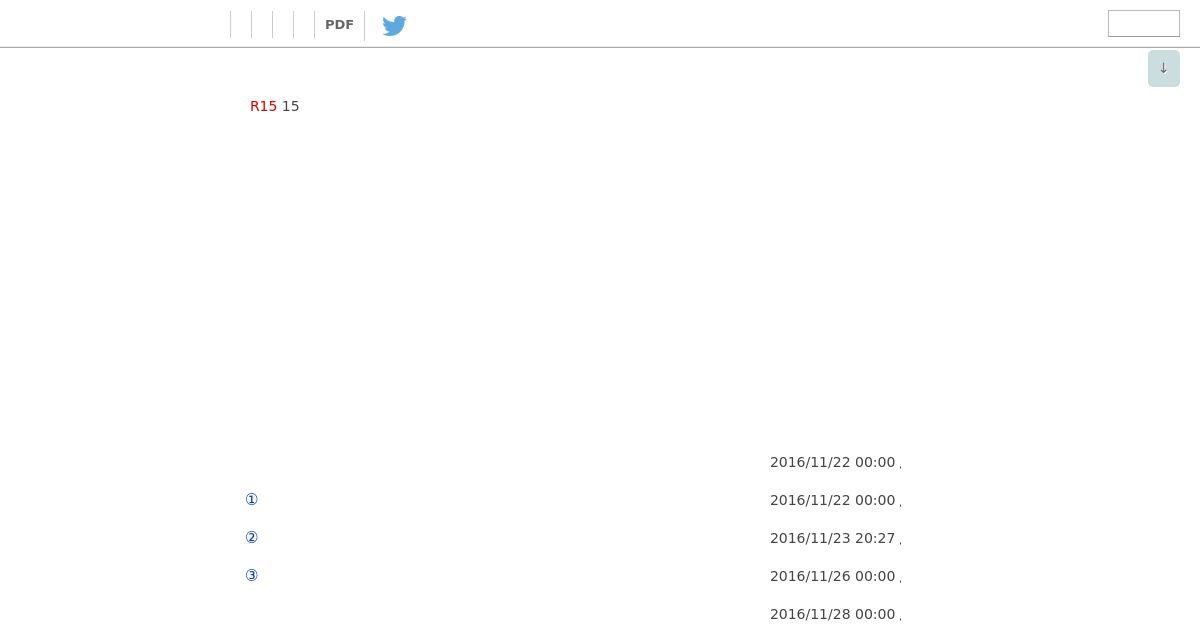Click the blank toolbar slot just before PDF
The image size is (1200, 630).
[x=304, y=25]
